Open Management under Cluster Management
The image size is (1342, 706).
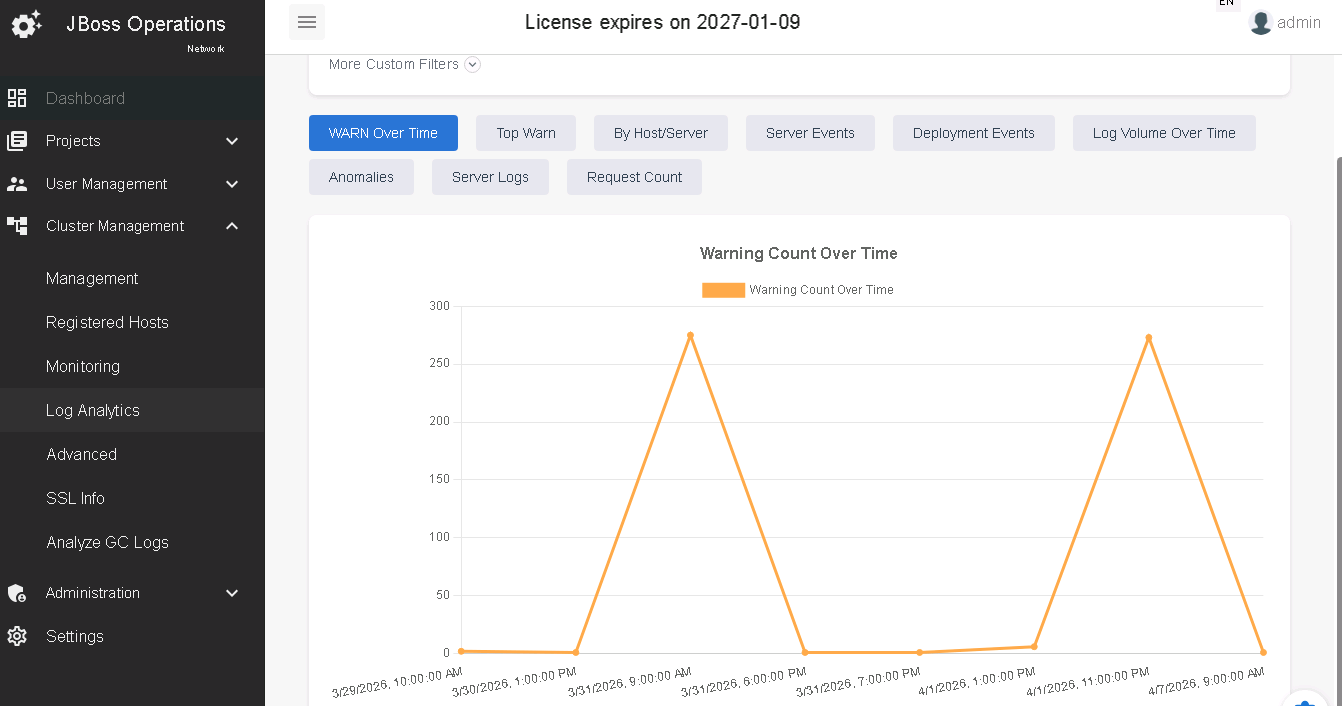pos(132,278)
